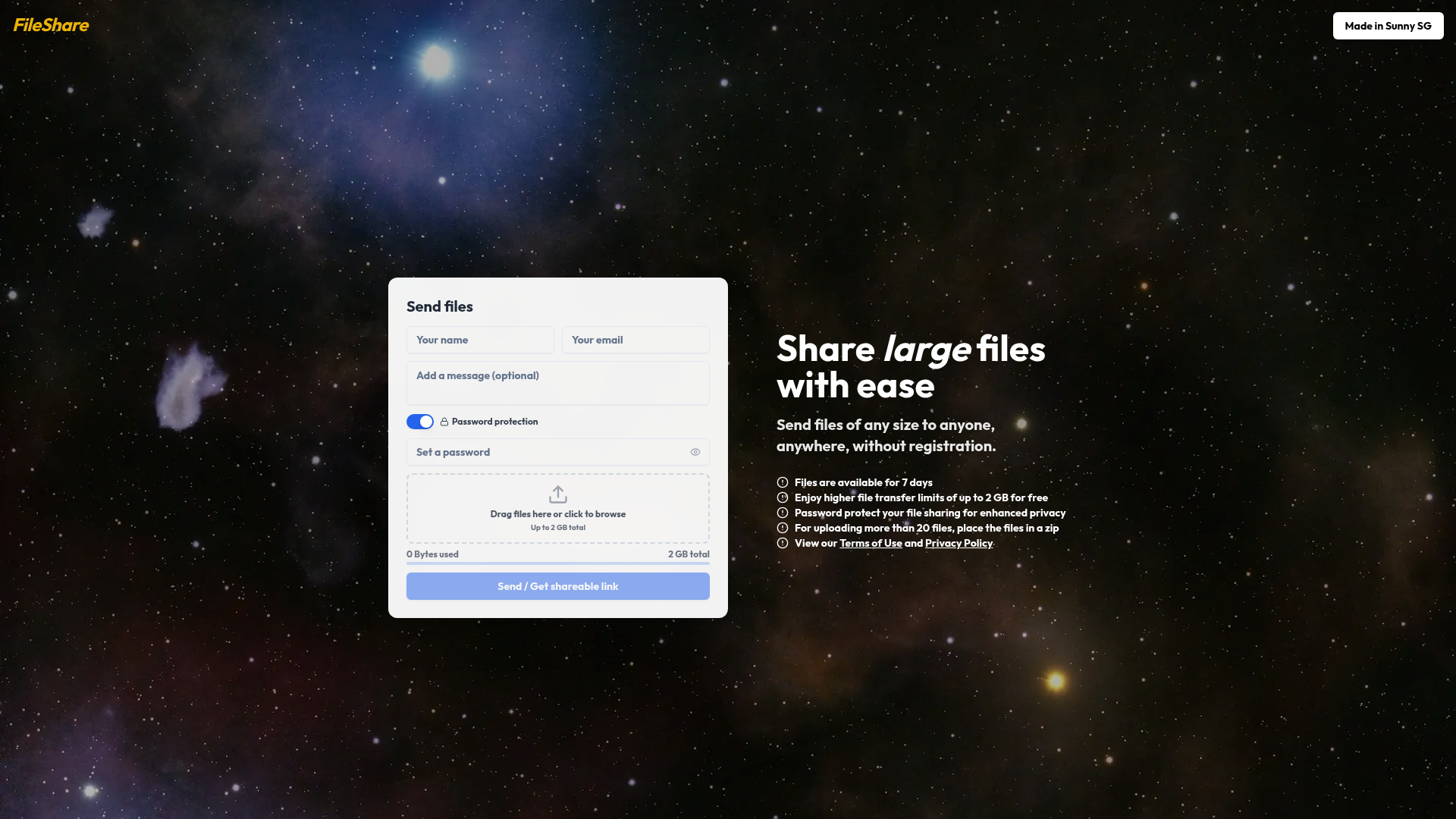Click the storage usage progress bar
The width and height of the screenshot is (1456, 819).
point(557,564)
